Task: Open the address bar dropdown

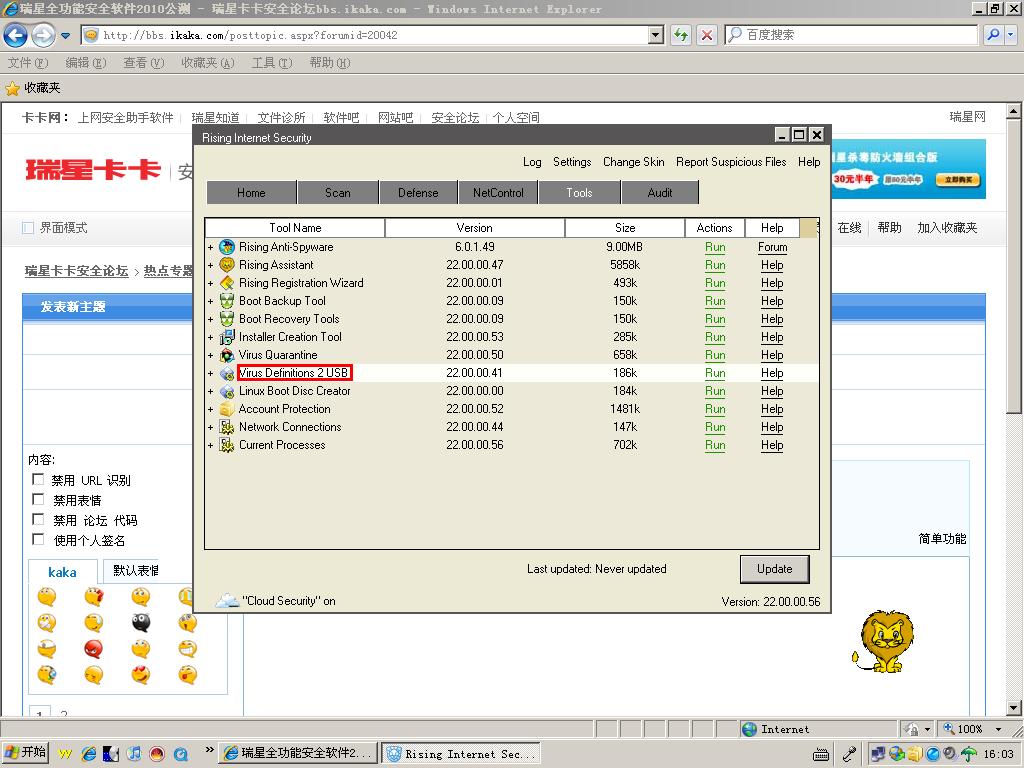Action: (x=656, y=35)
